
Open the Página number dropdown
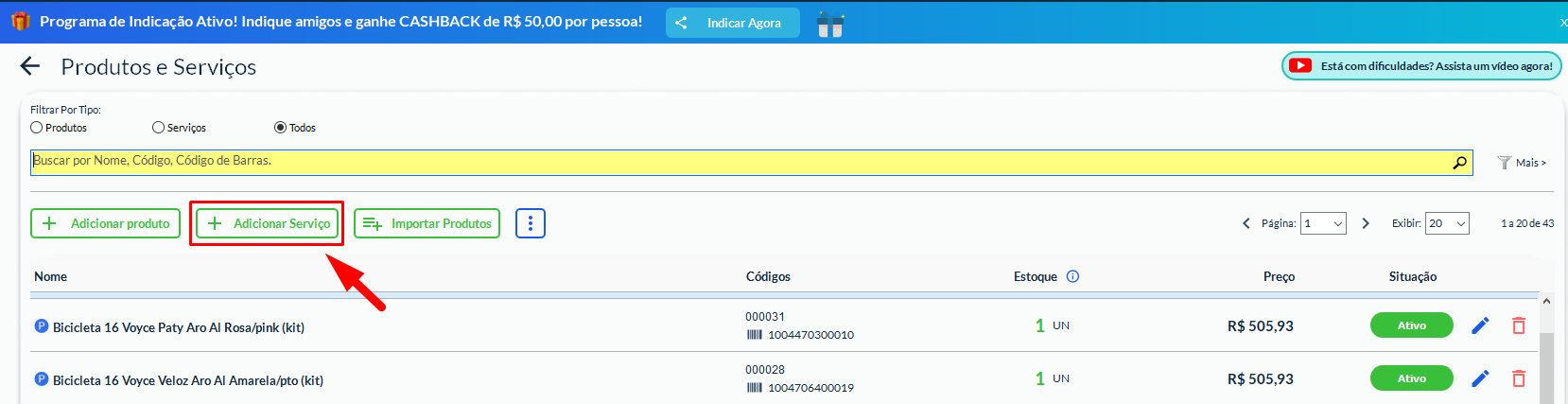[x=1323, y=223]
